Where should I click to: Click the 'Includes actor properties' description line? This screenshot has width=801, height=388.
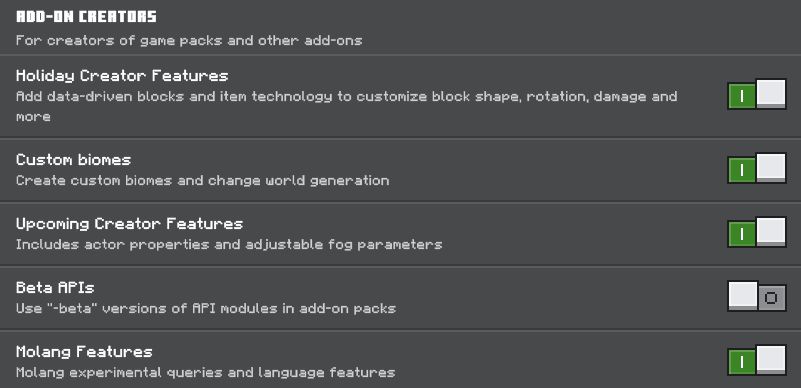(x=229, y=245)
